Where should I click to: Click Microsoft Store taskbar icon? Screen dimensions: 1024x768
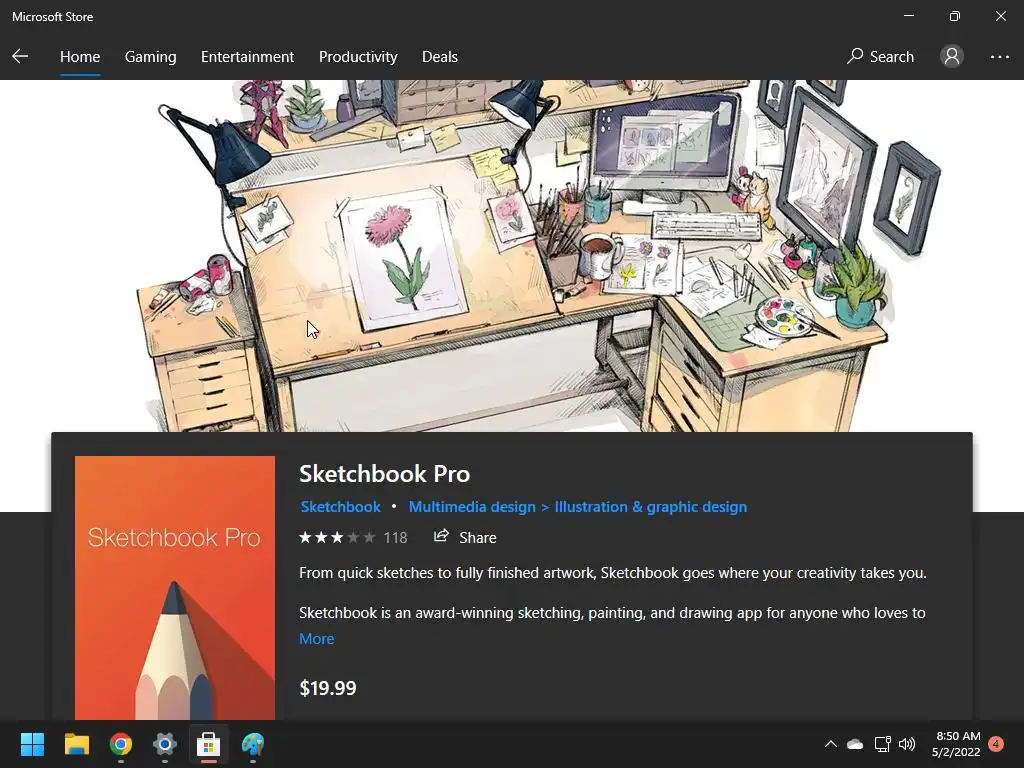click(x=208, y=744)
